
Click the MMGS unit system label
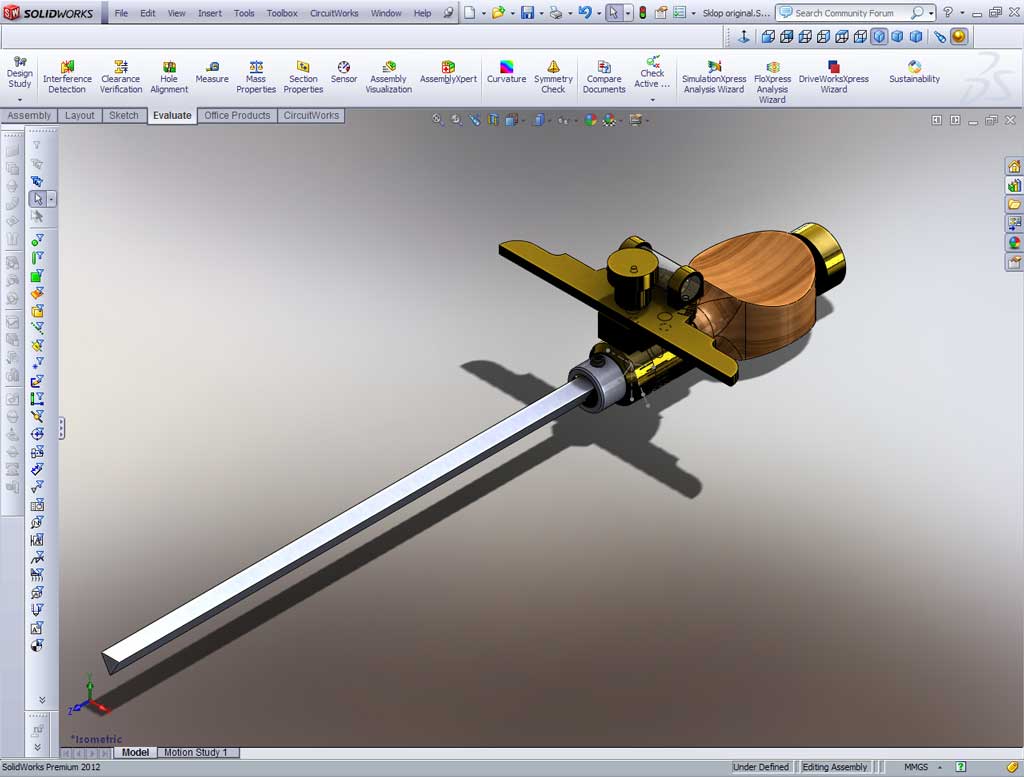(x=916, y=767)
